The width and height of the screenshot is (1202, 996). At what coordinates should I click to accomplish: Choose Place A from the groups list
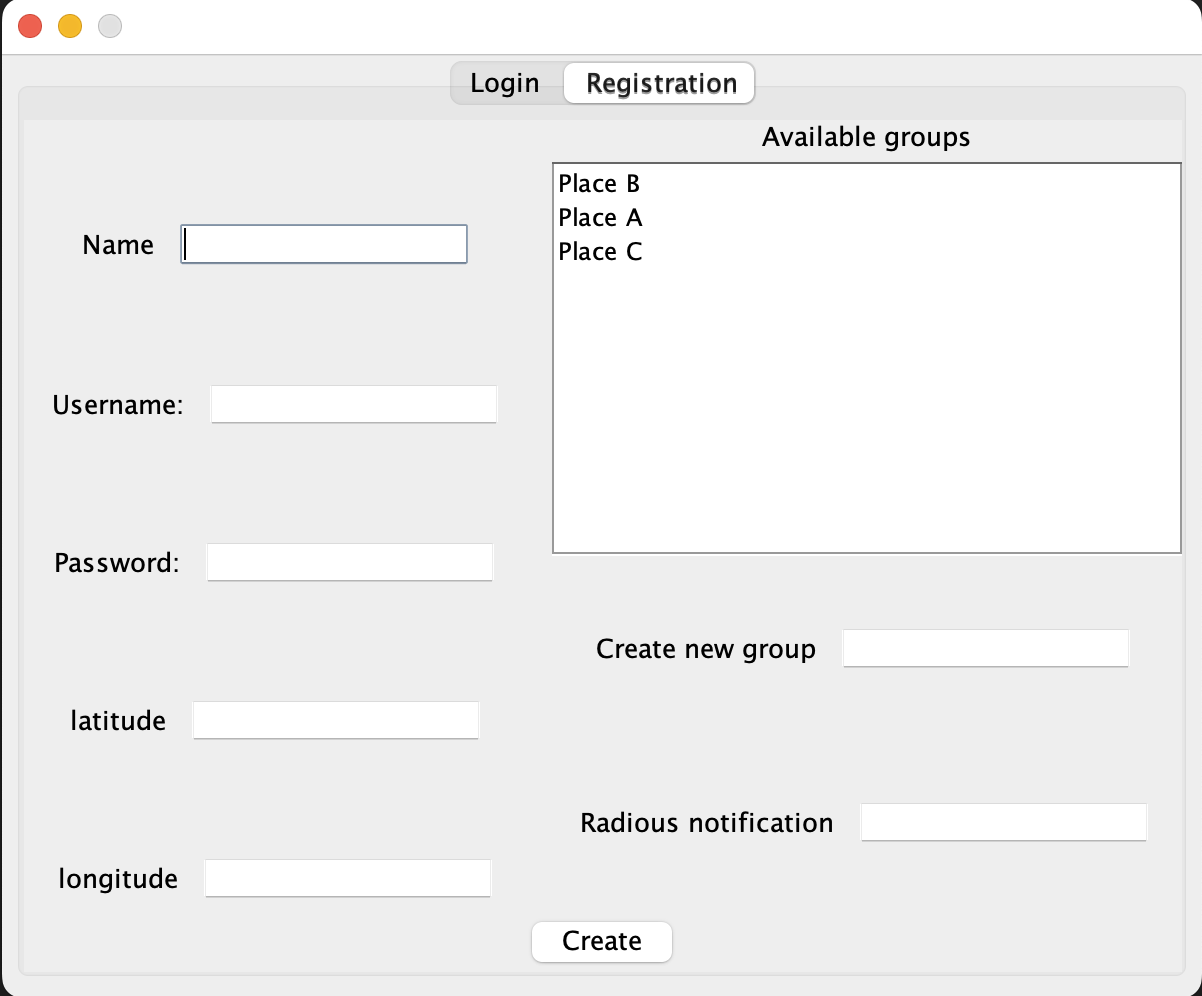point(600,218)
